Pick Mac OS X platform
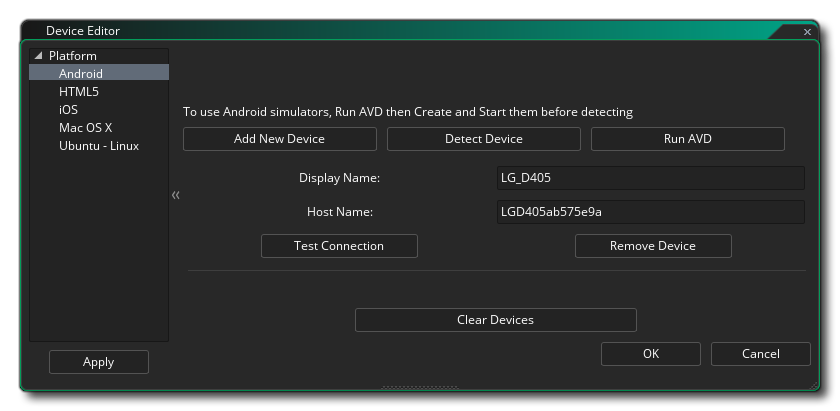This screenshot has width=840, height=411. point(85,128)
